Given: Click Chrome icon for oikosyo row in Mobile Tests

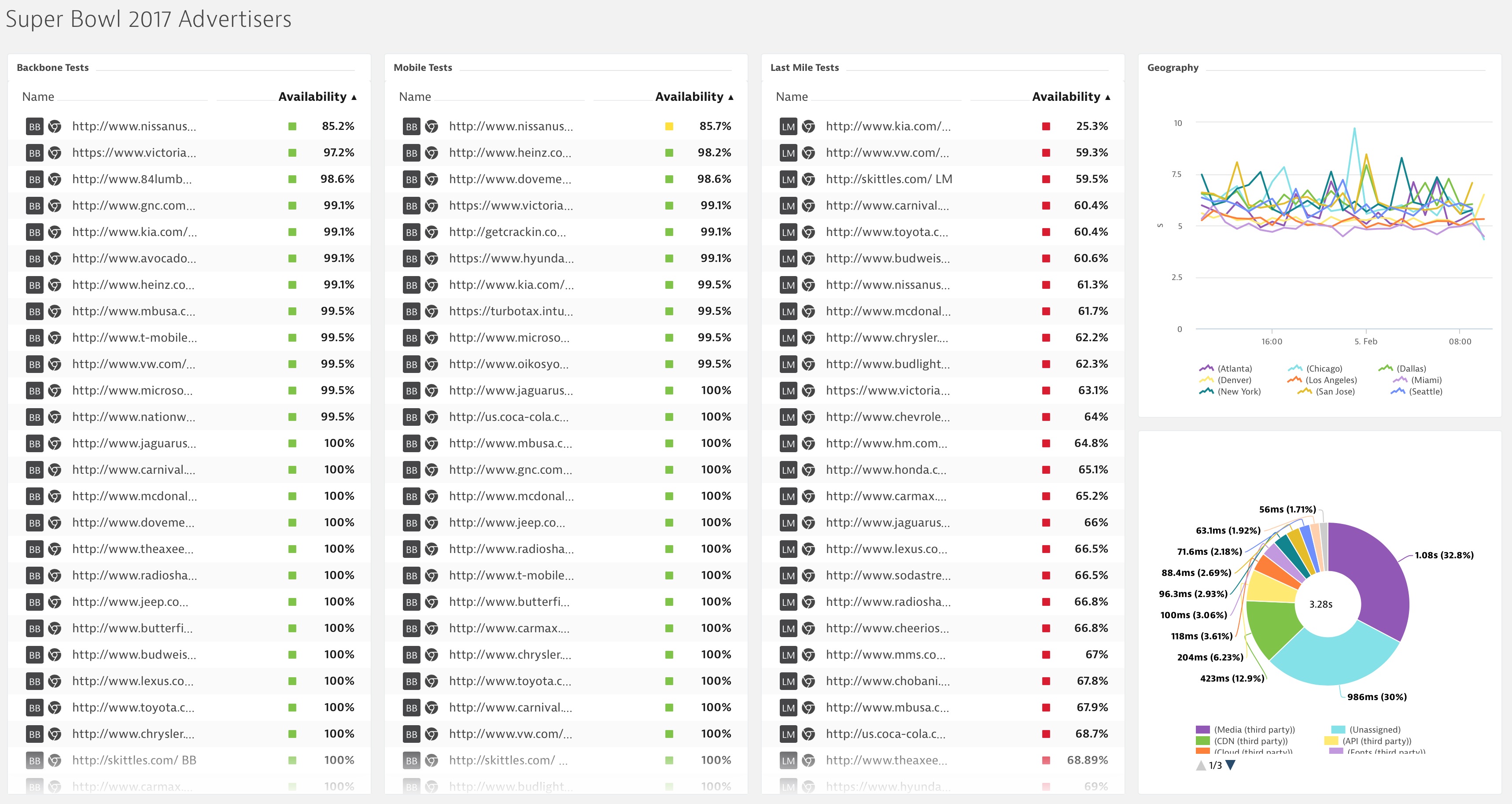Looking at the screenshot, I should click(x=431, y=364).
